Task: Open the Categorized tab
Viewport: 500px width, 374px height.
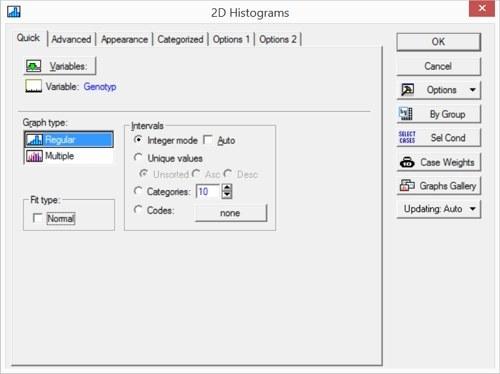Action: (x=180, y=39)
